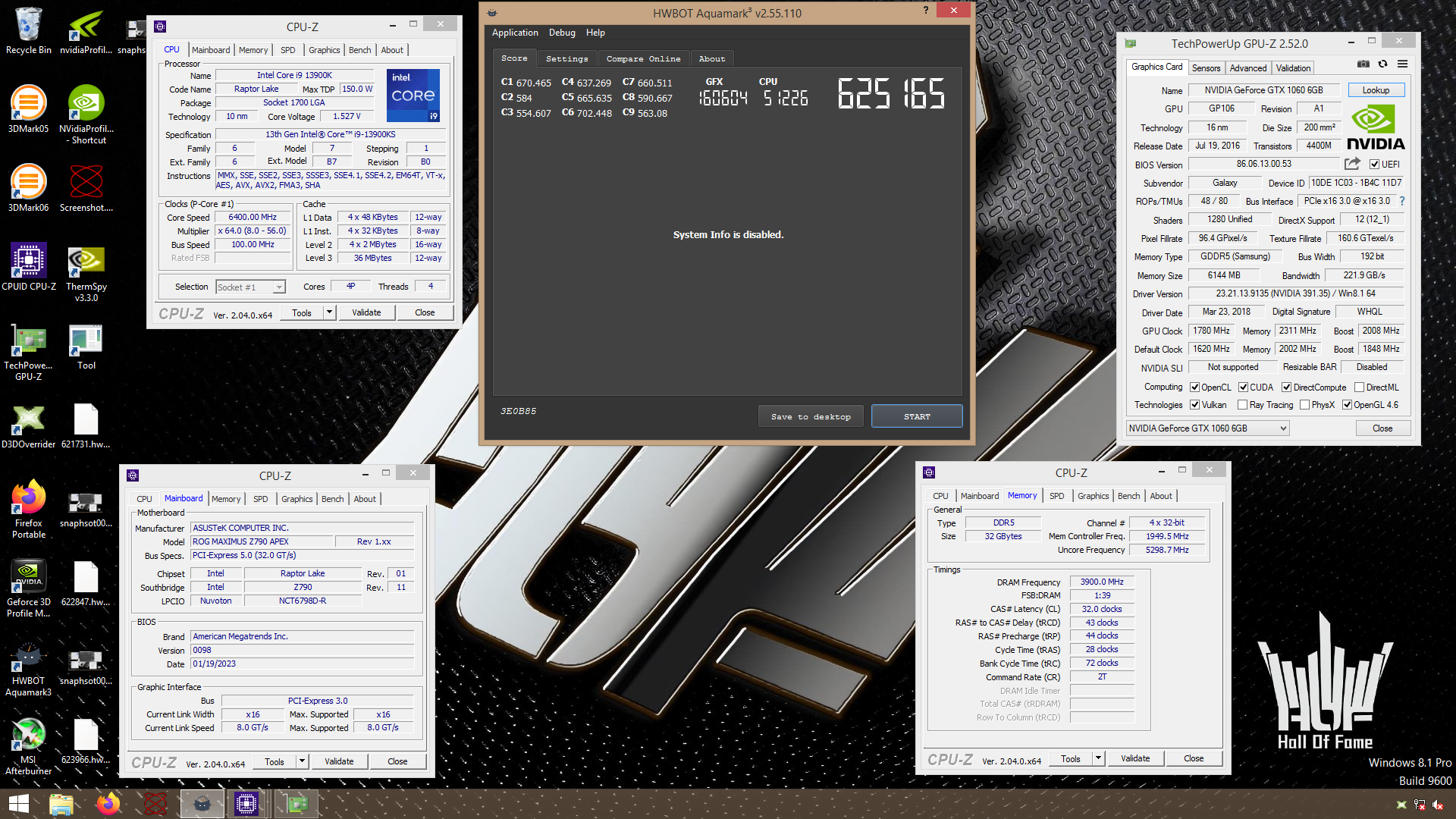Select the Geforce 3D Profile Manager desktop icon
Screen dimensions: 1456x819
pyautogui.click(x=29, y=588)
